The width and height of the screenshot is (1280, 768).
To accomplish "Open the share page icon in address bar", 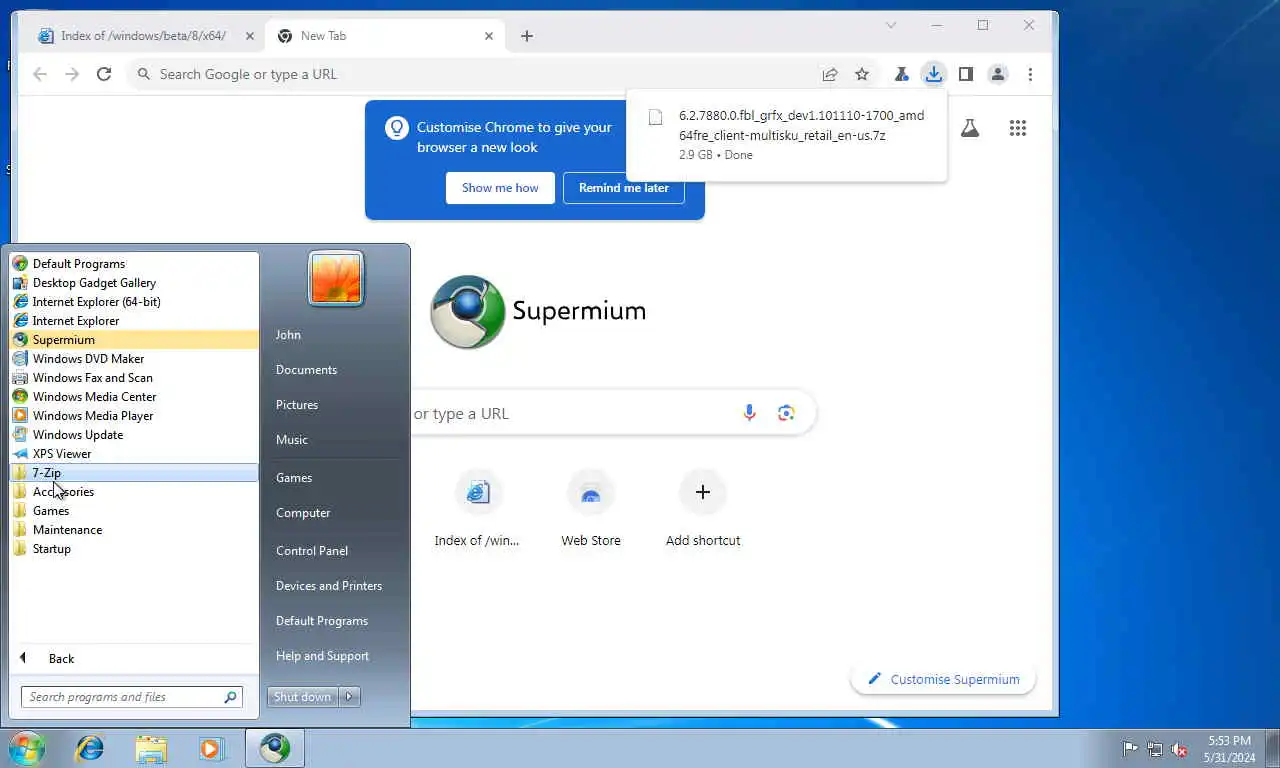I will [x=830, y=74].
